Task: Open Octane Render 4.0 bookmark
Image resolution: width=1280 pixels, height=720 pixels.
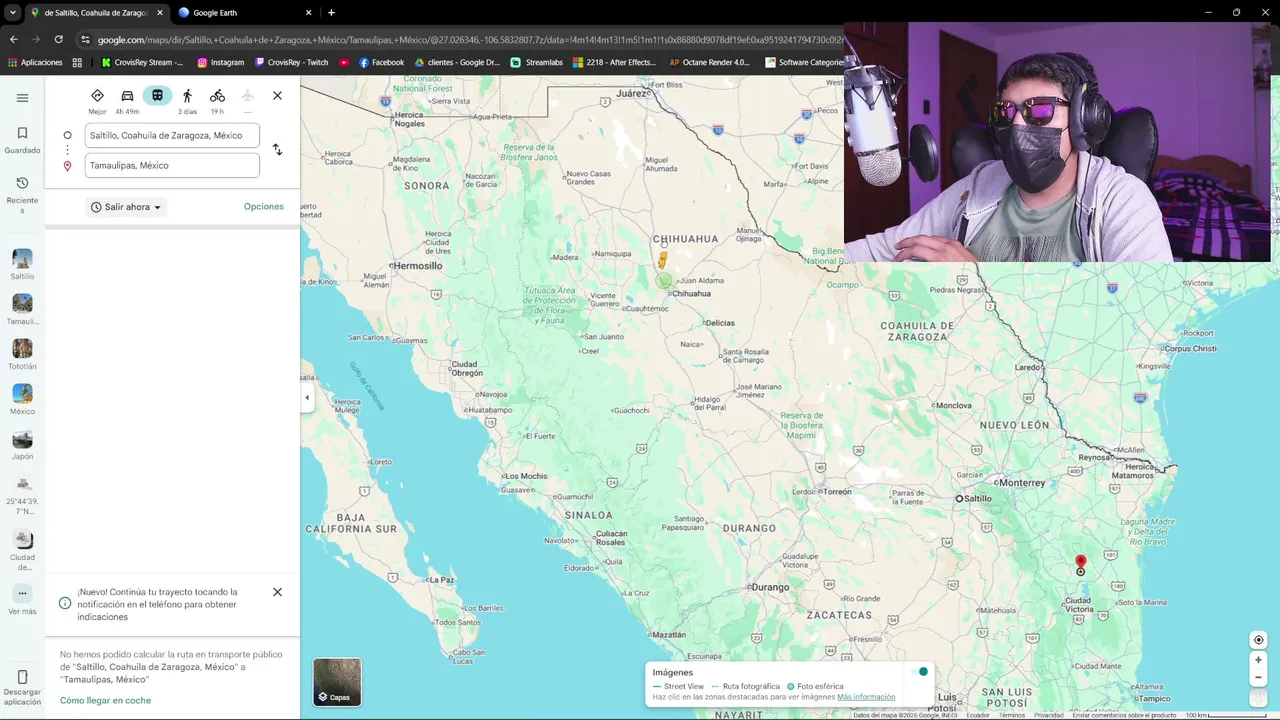Action: (x=709, y=62)
